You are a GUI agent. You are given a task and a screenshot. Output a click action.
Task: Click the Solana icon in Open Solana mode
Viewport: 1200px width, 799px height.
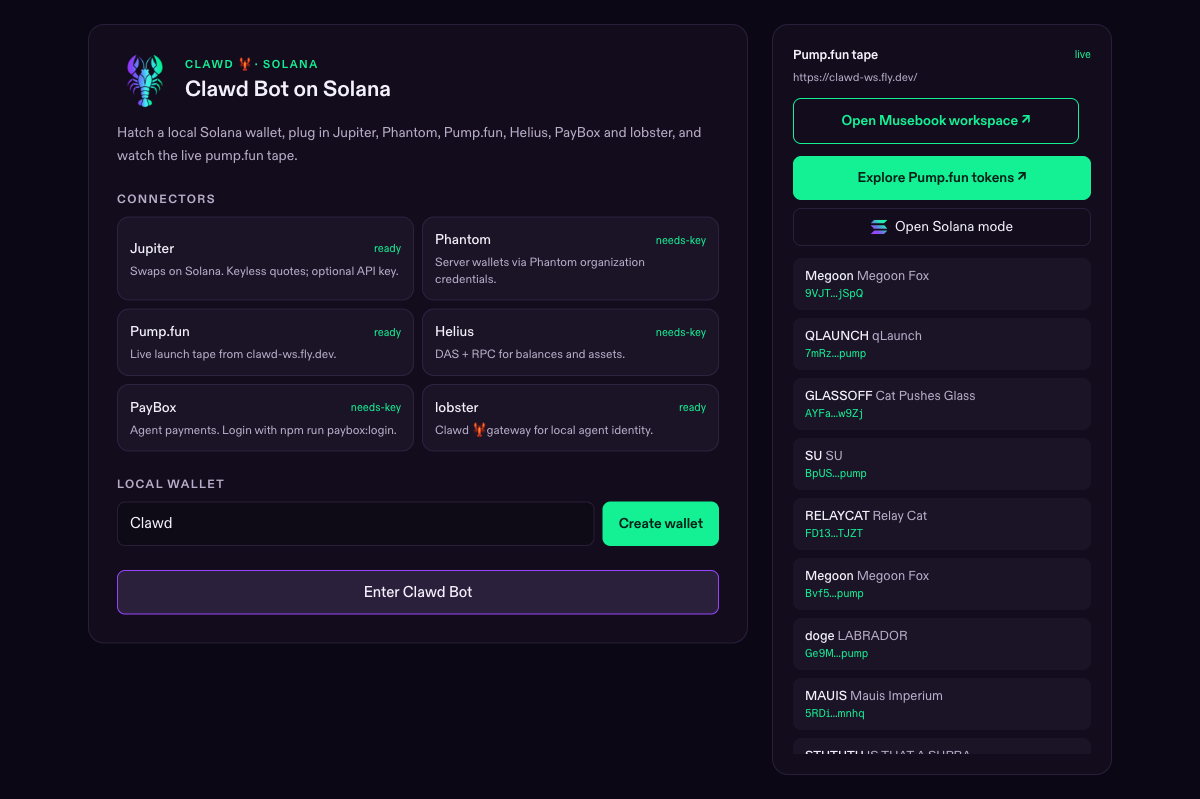[x=879, y=227]
